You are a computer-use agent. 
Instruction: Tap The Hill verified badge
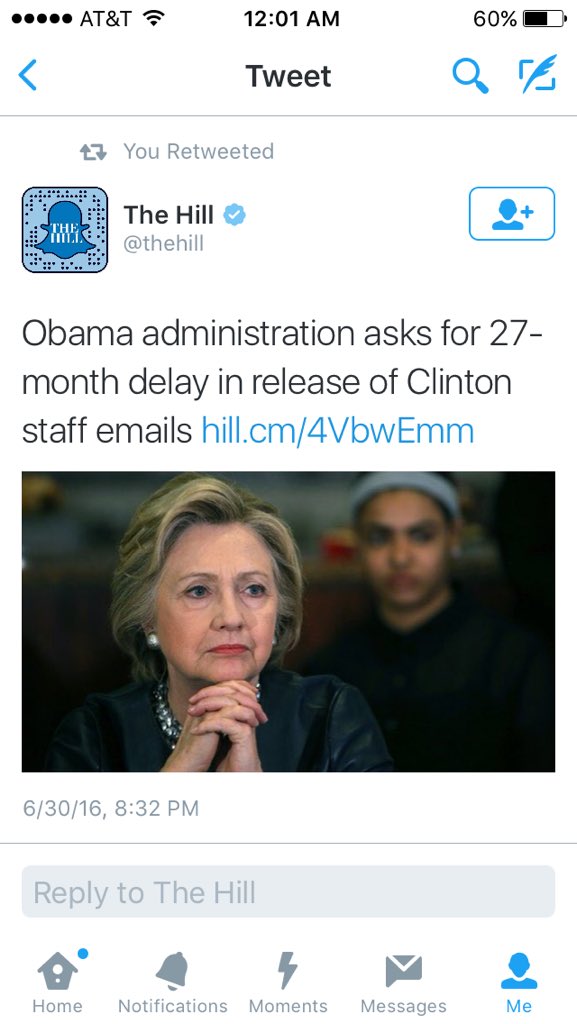click(234, 214)
